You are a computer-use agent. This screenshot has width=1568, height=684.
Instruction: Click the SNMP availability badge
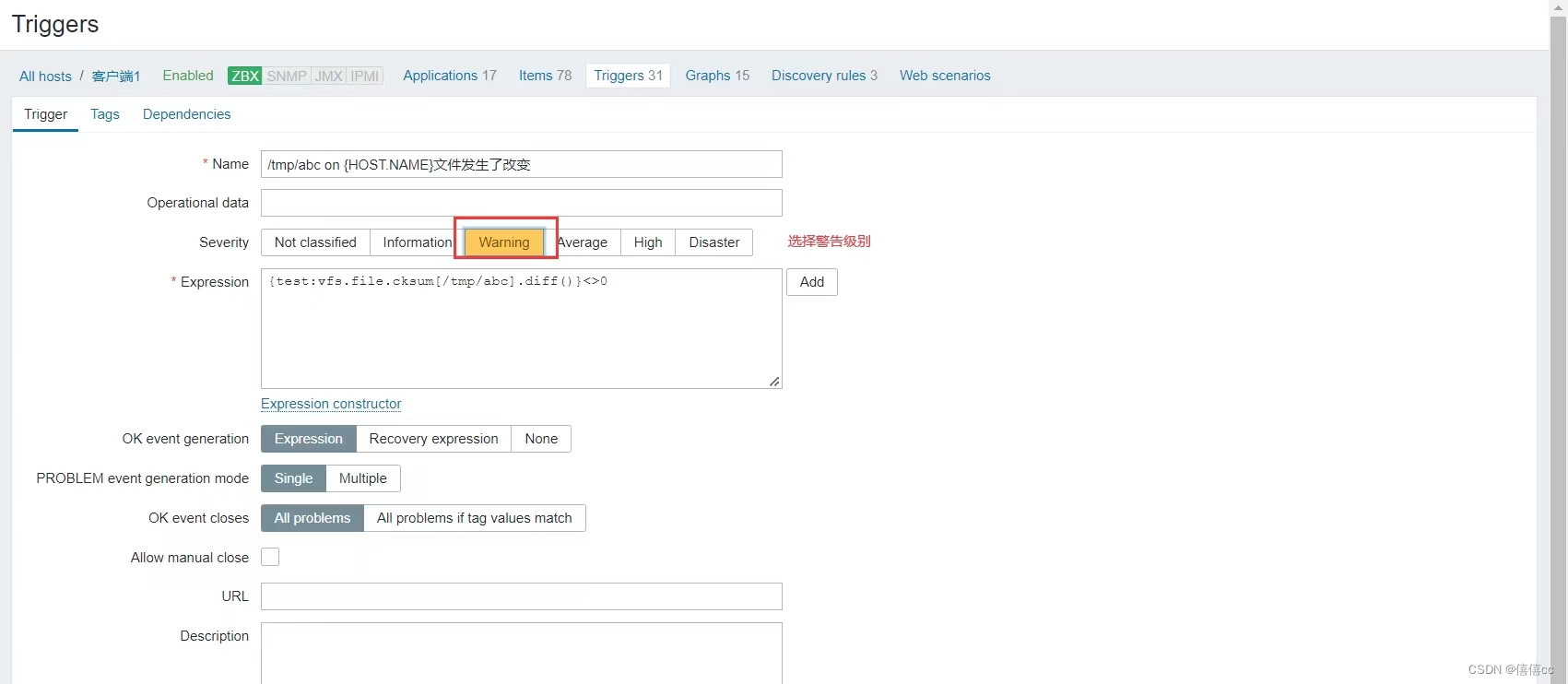[287, 76]
